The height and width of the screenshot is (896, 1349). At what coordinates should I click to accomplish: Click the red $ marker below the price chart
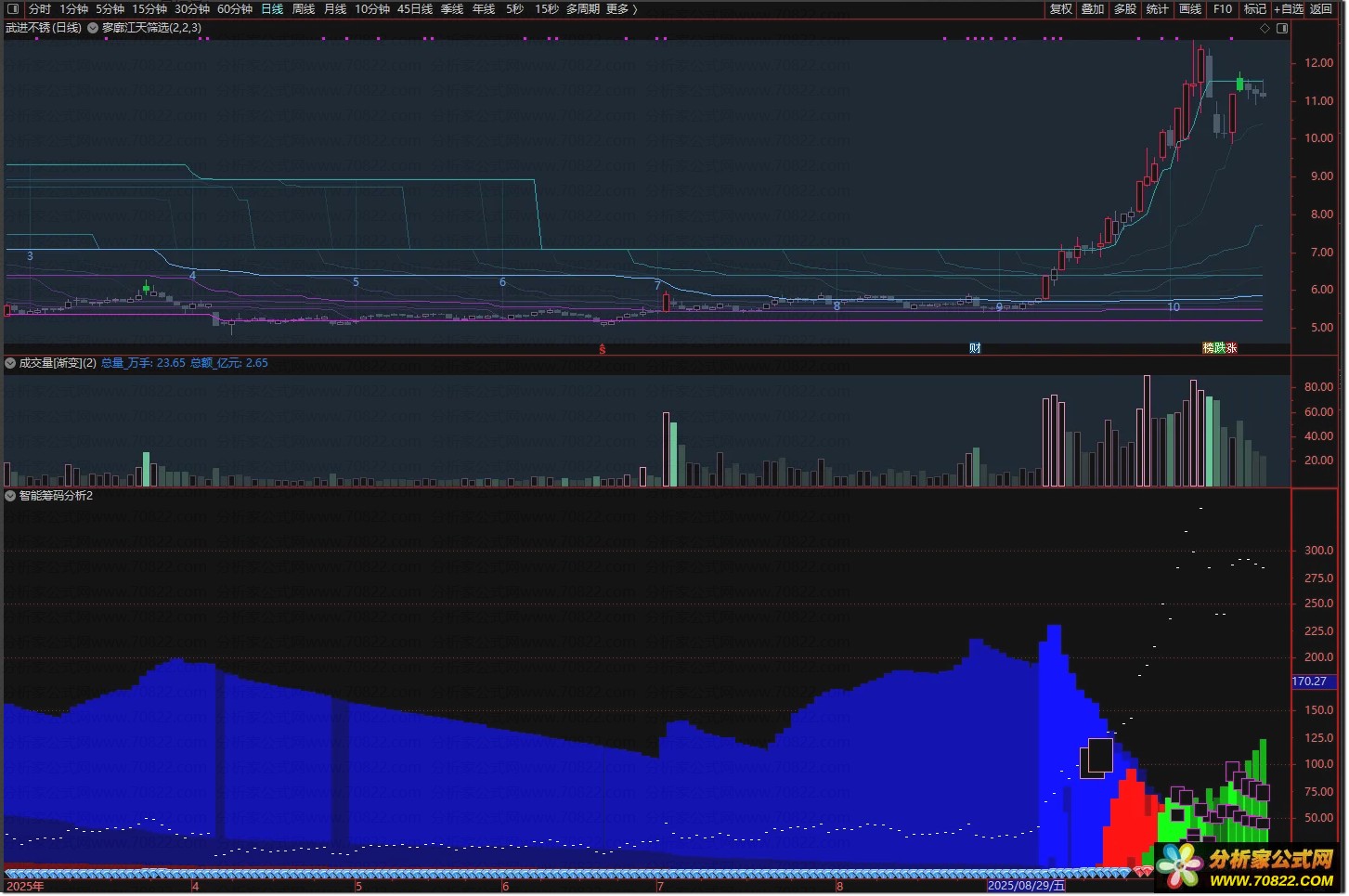(603, 349)
